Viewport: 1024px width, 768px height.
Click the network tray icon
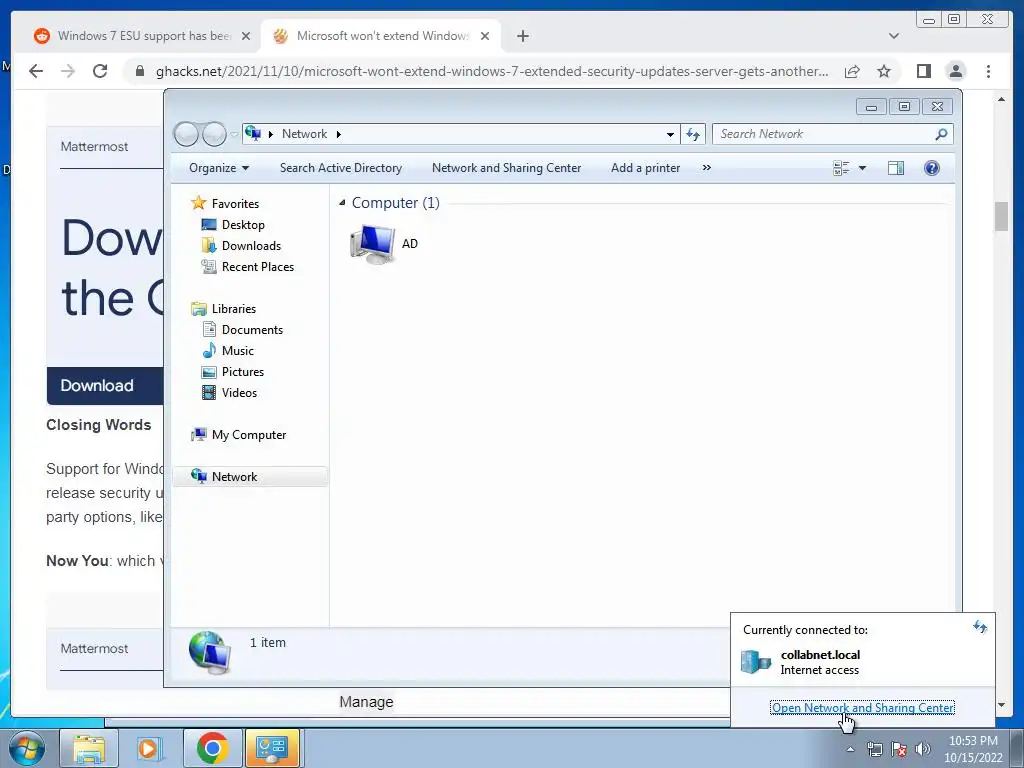[x=874, y=749]
